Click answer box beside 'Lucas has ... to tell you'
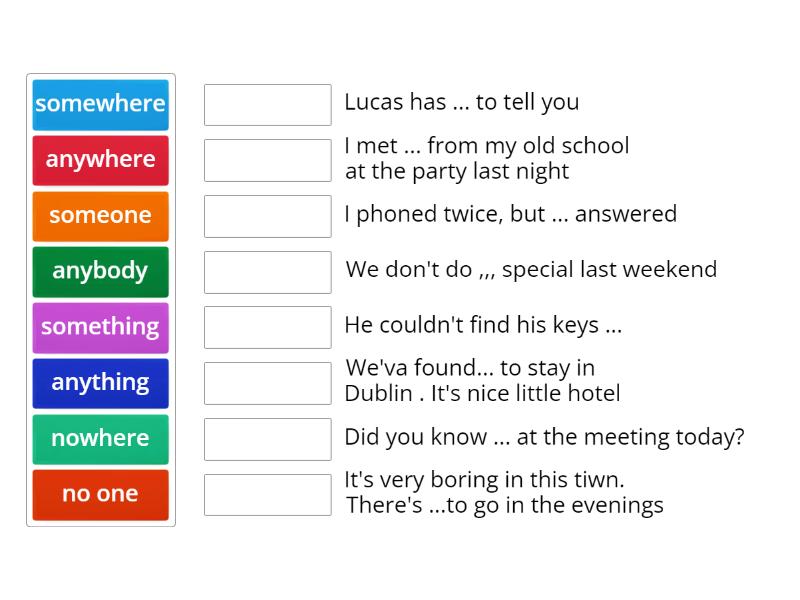Screen dimensions: 800x600 point(267,105)
